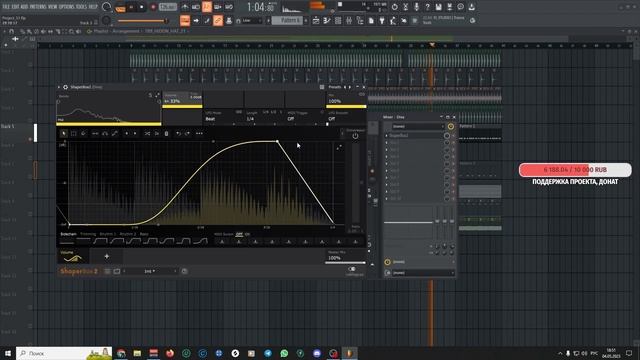
Task: Toggle the ShaperBox shaper power button
Action: click(x=356, y=136)
